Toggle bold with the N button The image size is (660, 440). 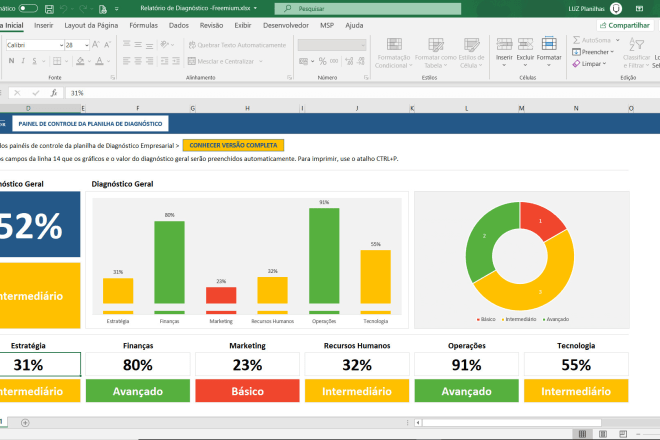coord(11,61)
